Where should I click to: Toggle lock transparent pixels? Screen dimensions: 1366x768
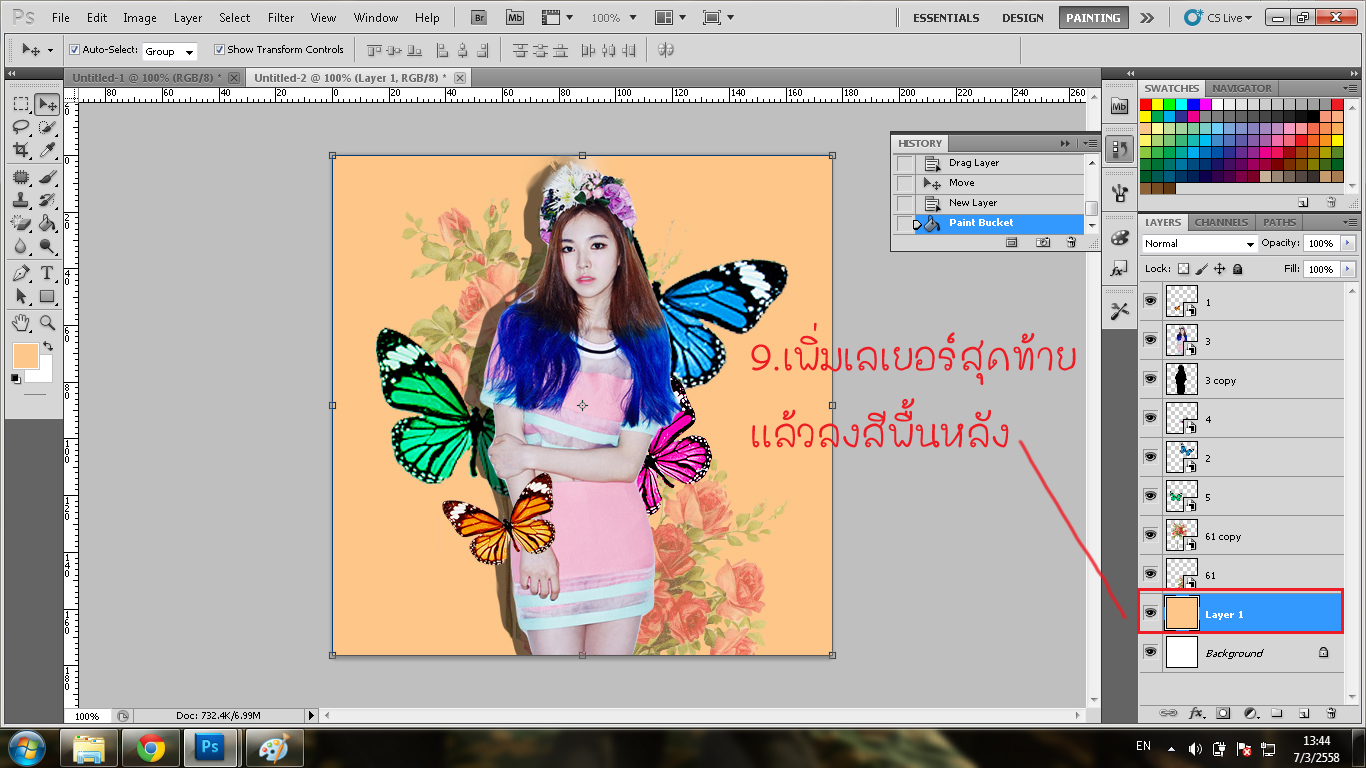tap(1183, 269)
